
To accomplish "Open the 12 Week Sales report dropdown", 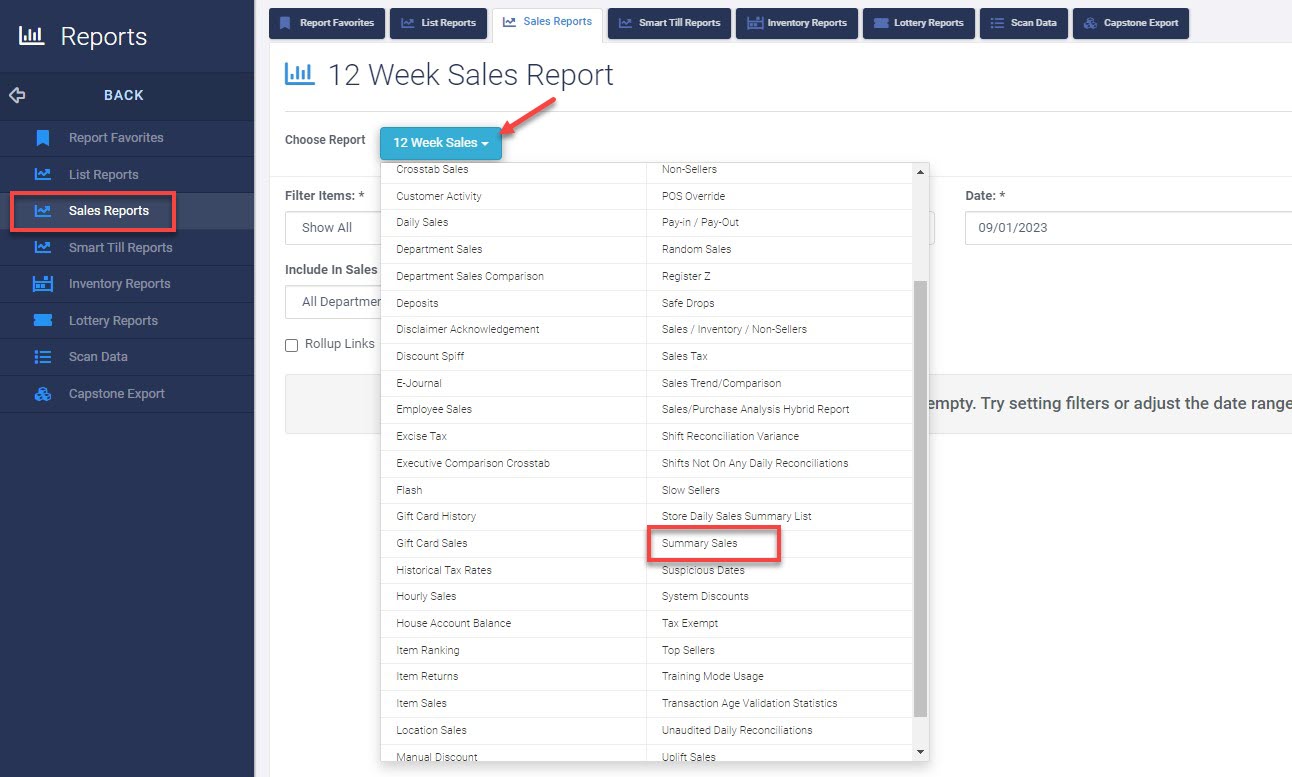I will click(441, 143).
